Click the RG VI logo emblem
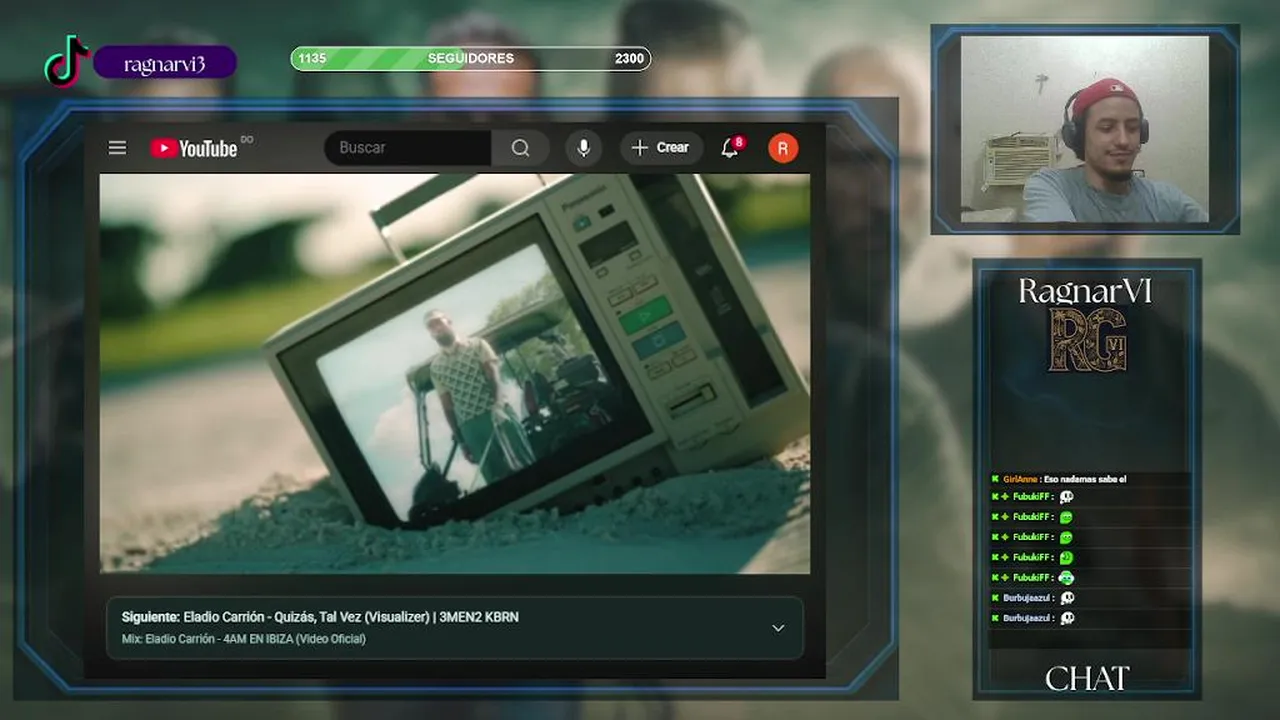This screenshot has width=1280, height=720. tap(1087, 340)
